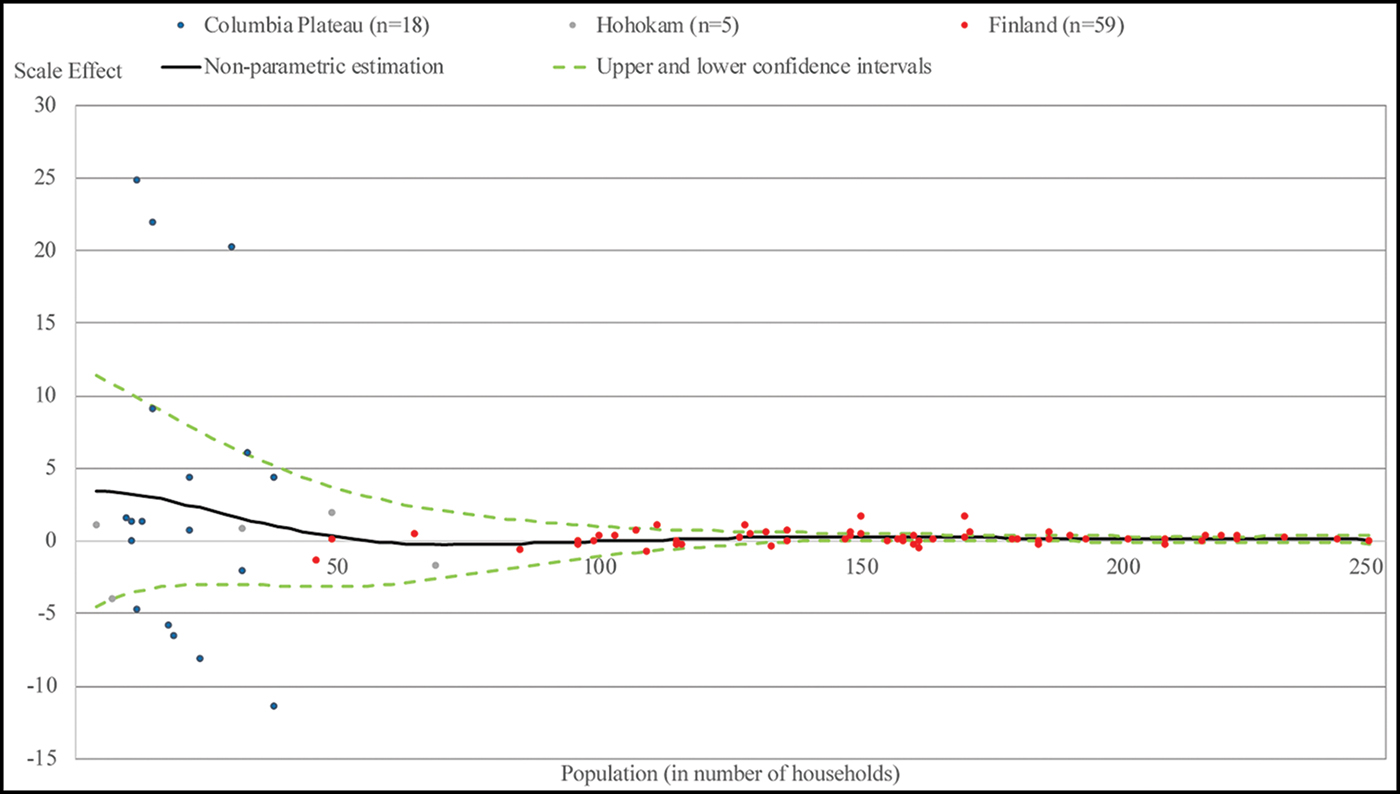Click the green dashed line legend sample
Image resolution: width=1400 pixels, height=794 pixels.
(x=568, y=68)
